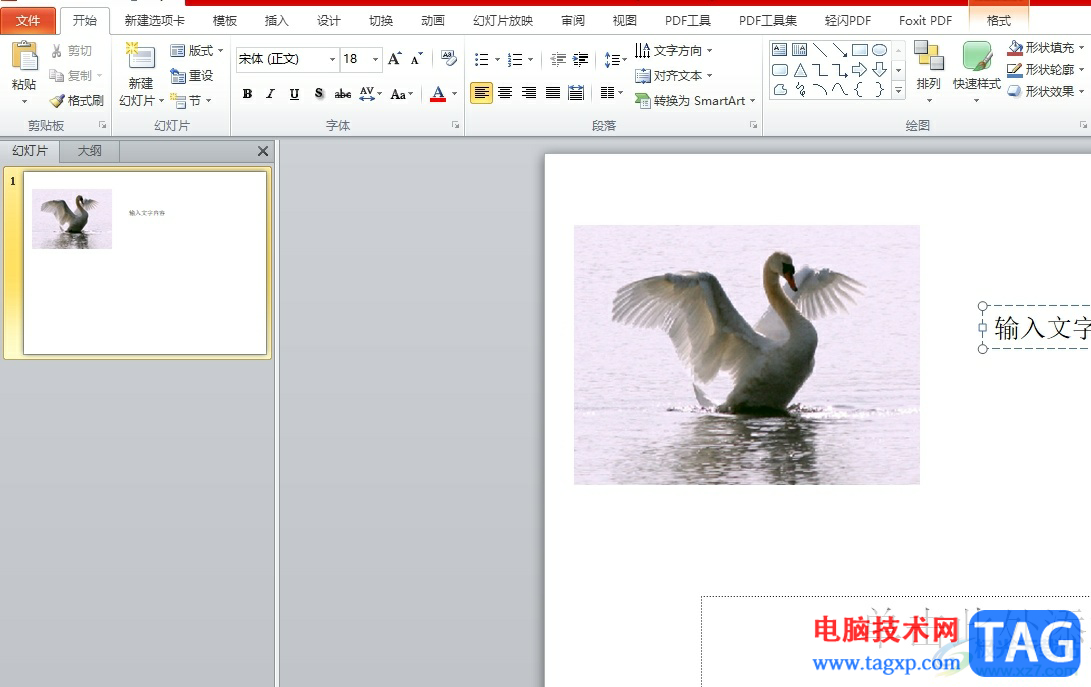Choose the isosceles triangle shape
Screen dimensions: 1091x687
[799, 70]
